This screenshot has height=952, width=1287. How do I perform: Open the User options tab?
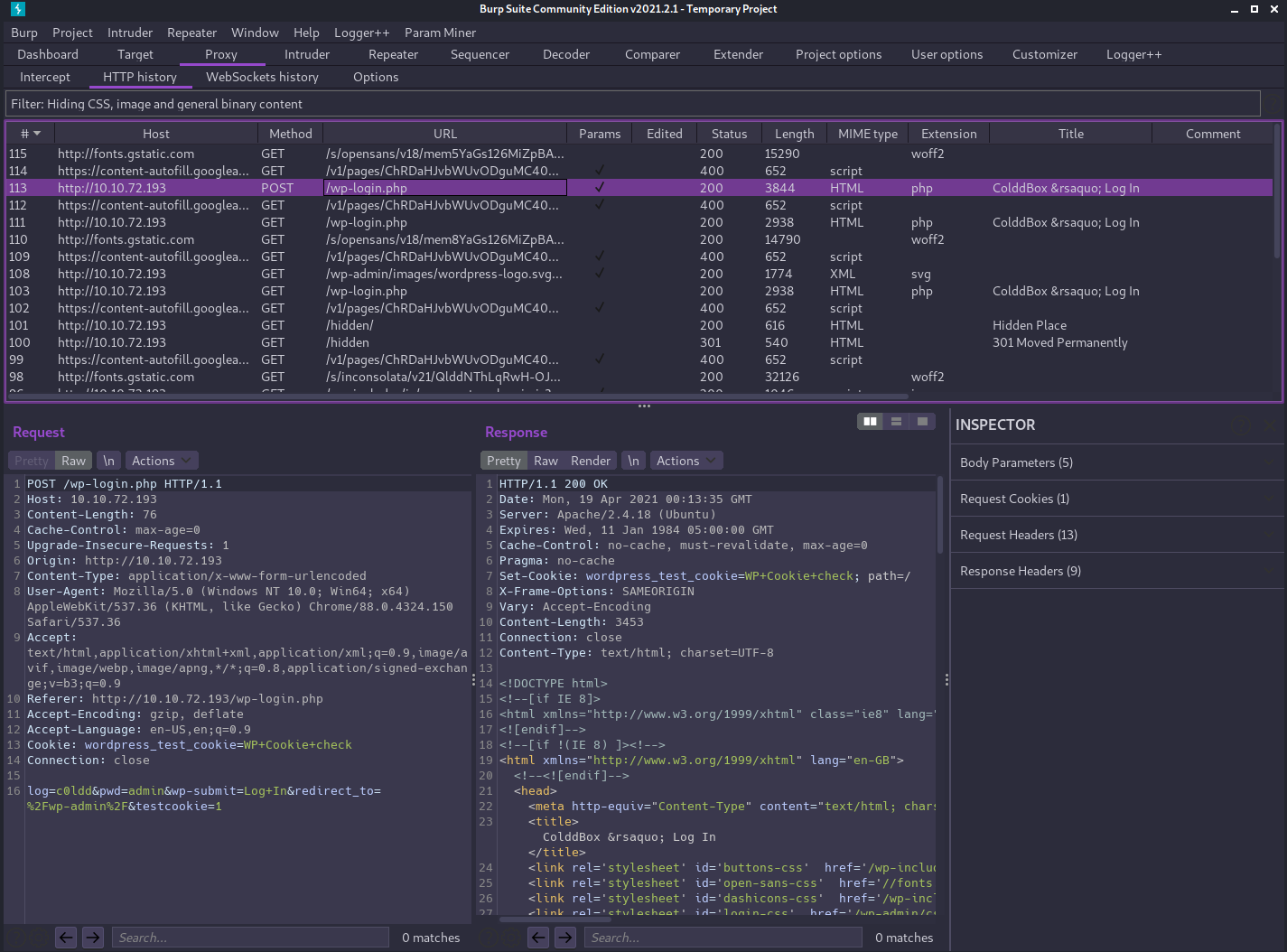[x=947, y=54]
